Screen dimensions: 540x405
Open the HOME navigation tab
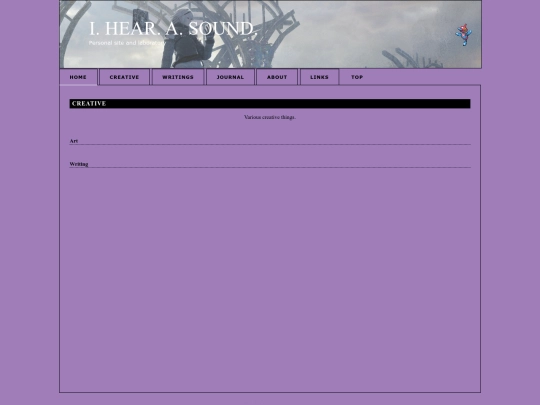coord(78,77)
